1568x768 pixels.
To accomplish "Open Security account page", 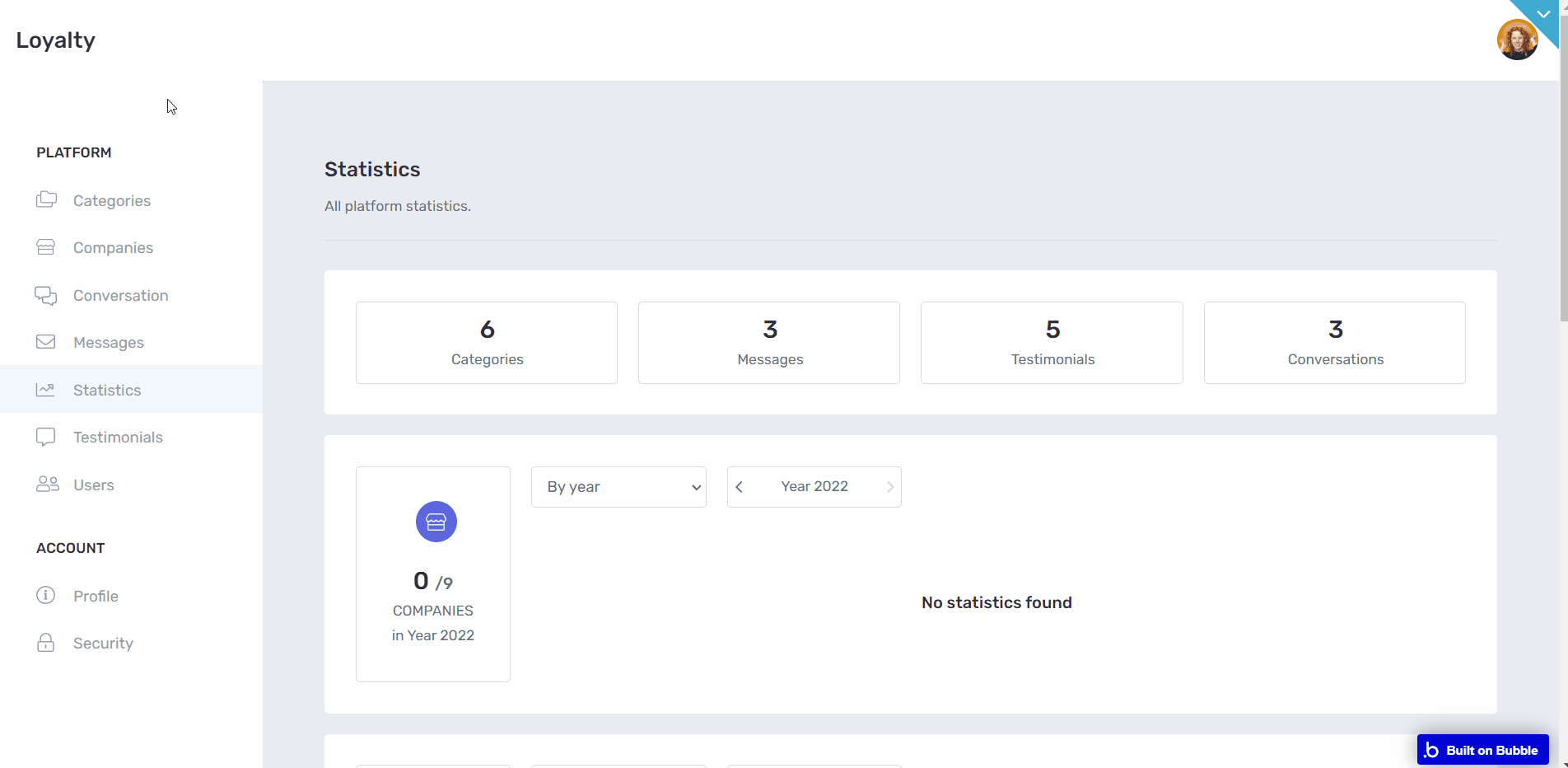I will [x=132, y=643].
